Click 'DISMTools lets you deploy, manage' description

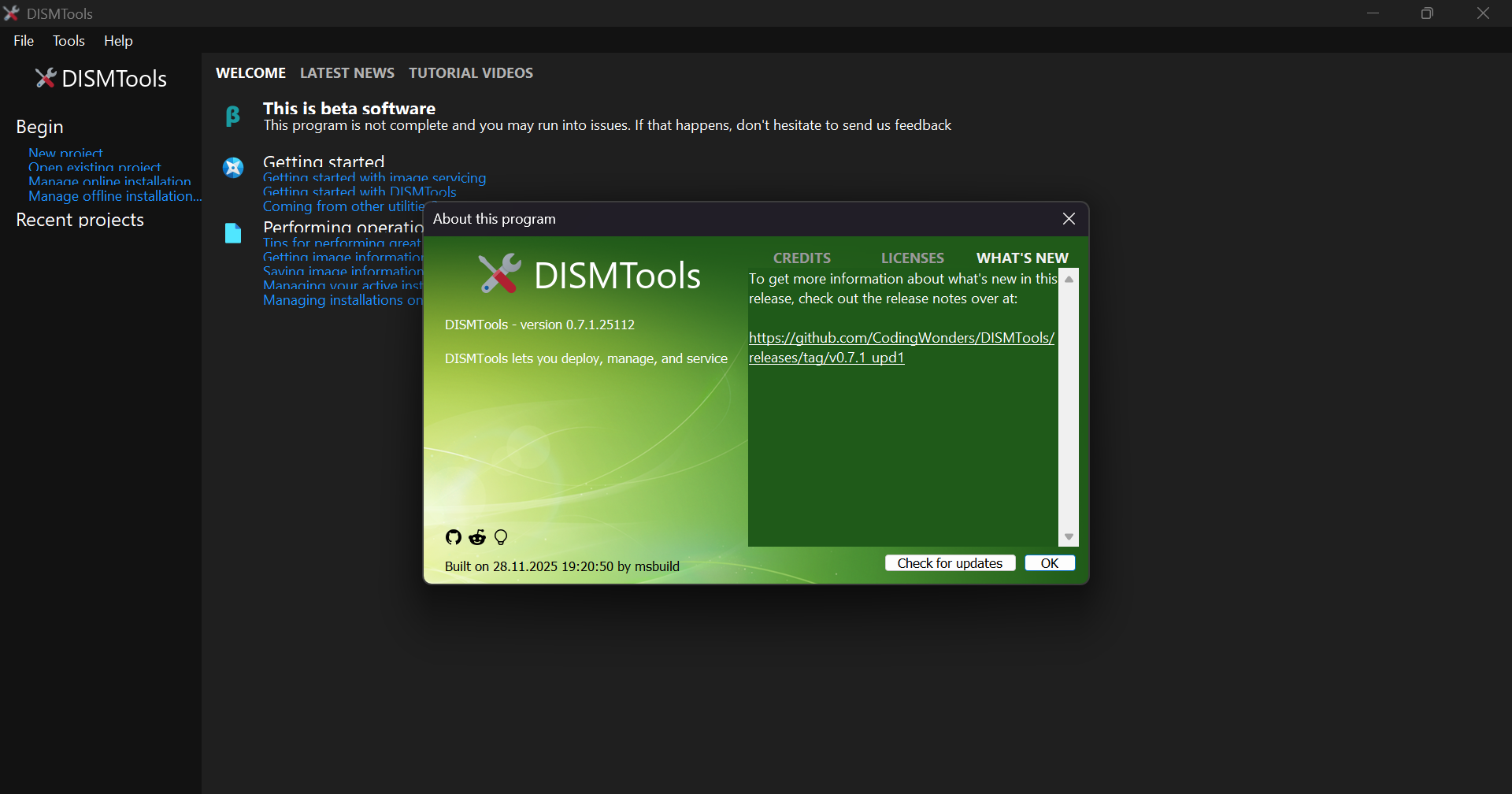pos(586,358)
